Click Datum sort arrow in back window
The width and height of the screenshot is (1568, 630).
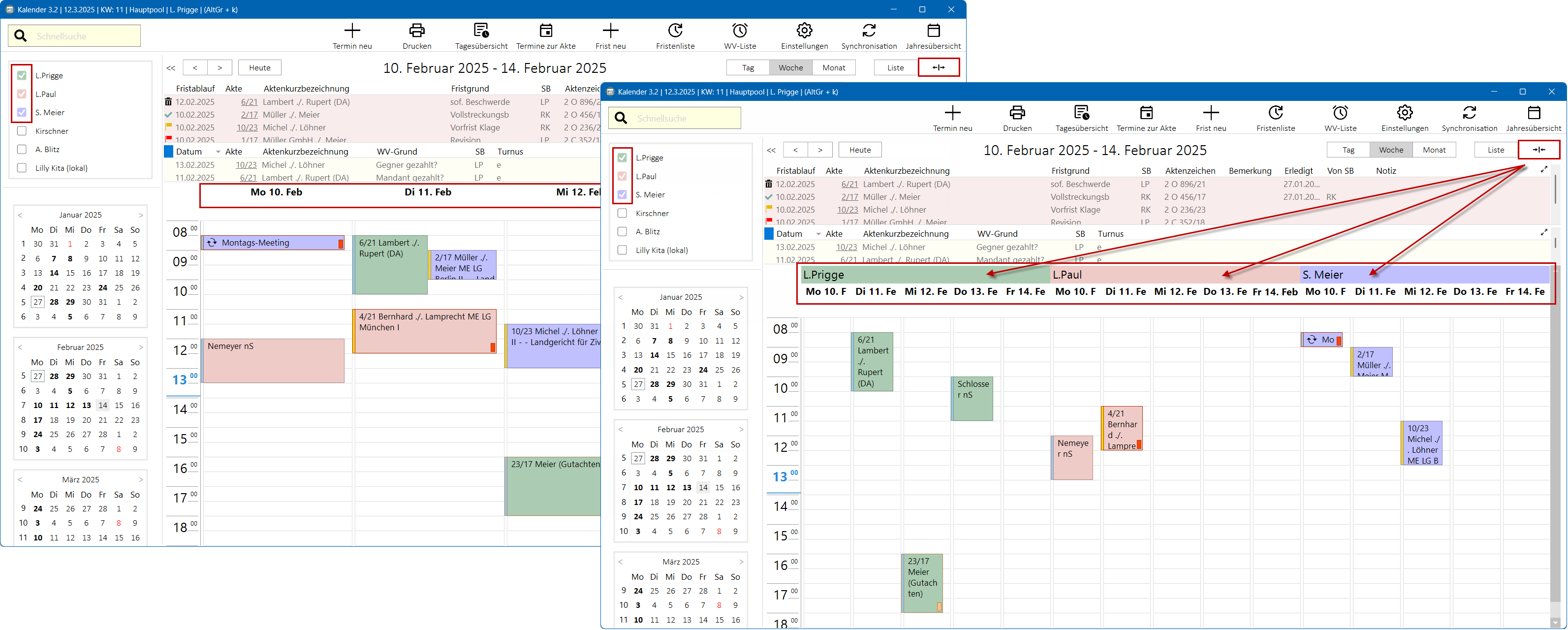tap(218, 152)
